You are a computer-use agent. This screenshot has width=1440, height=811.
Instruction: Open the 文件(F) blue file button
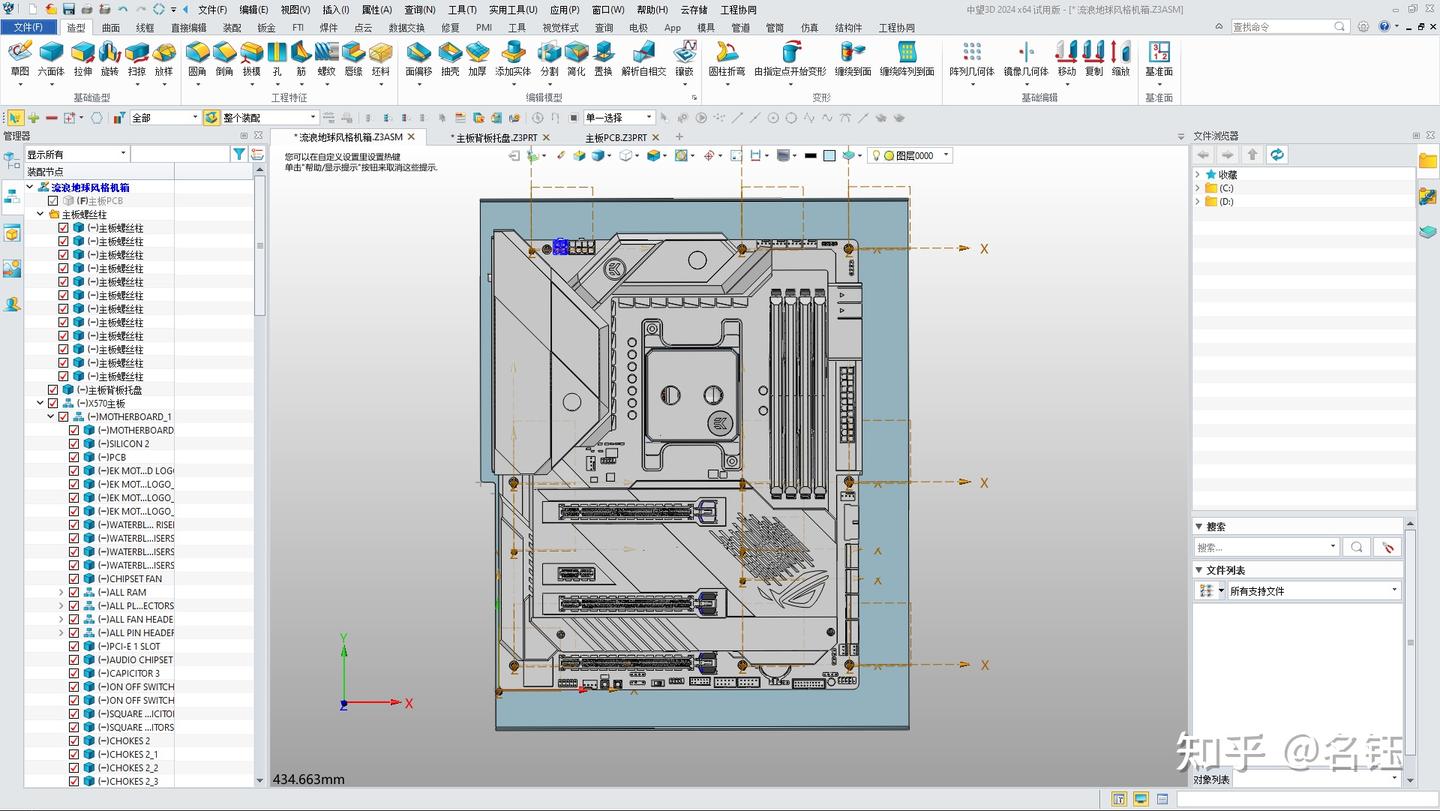(x=29, y=27)
